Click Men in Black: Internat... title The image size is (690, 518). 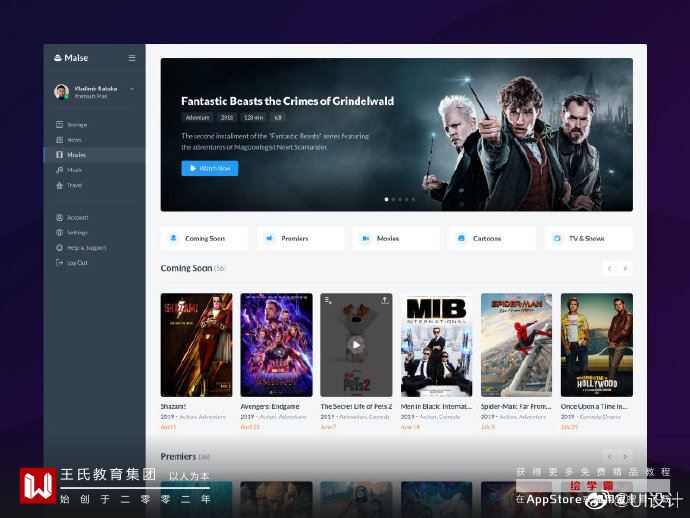(436, 407)
